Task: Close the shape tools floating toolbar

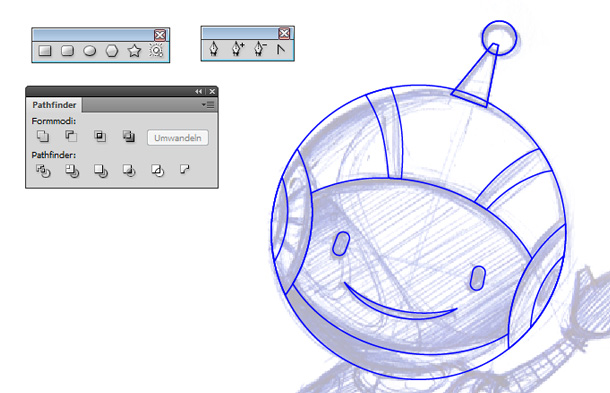Action: pyautogui.click(x=160, y=35)
